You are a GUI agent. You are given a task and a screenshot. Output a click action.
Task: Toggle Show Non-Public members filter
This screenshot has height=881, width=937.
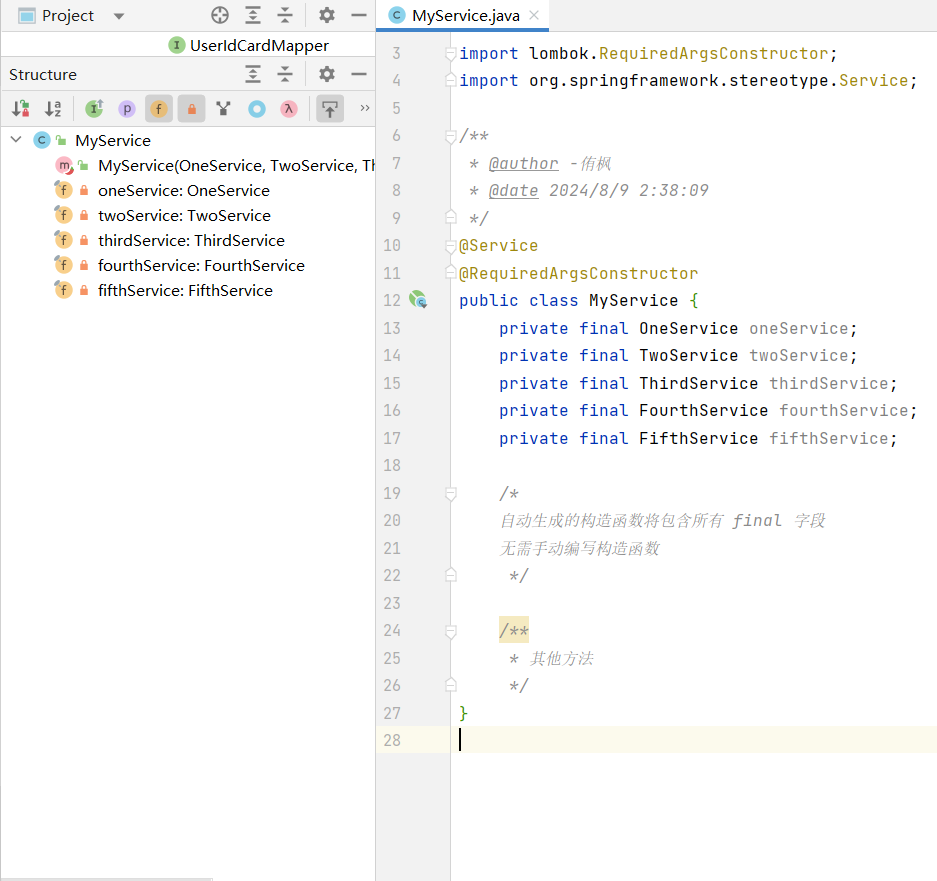click(x=191, y=109)
